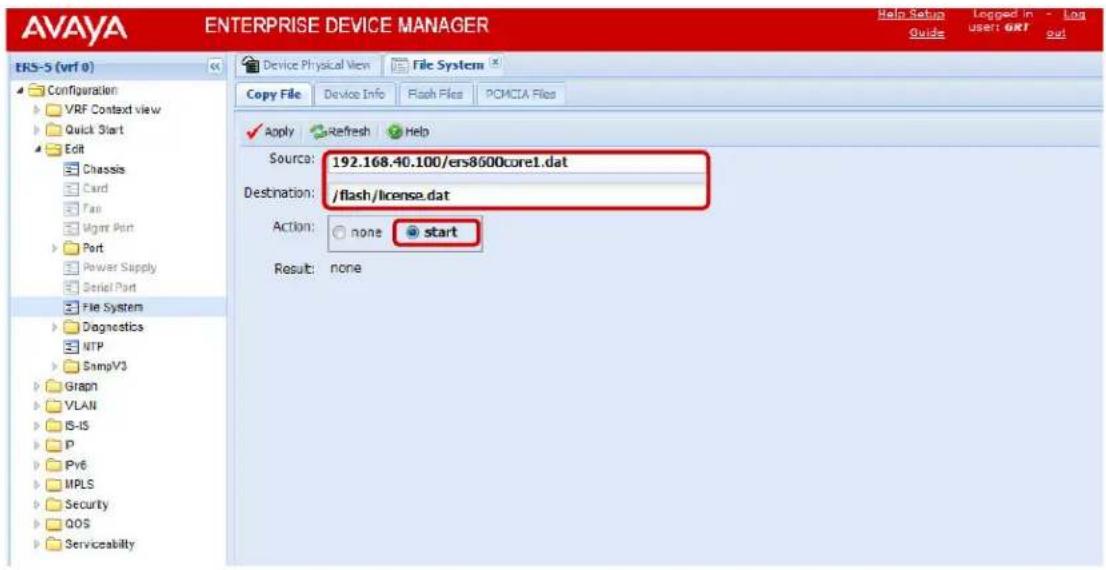Expand the SnmpV3 folder
The image size is (1106, 570).
point(55,366)
